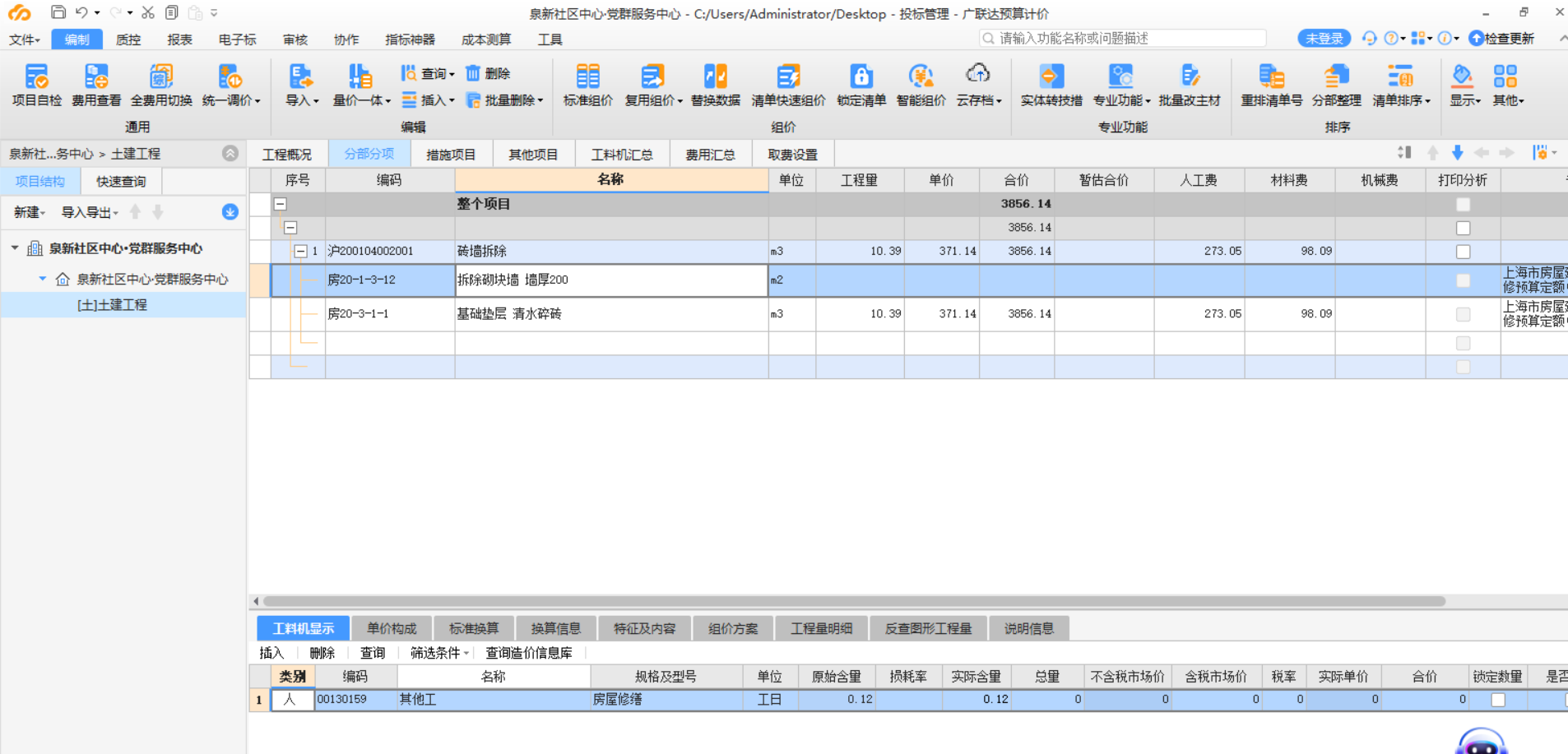Viewport: 1568px width, 754px height.
Task: Open the 措施项目 tab
Action: pyautogui.click(x=451, y=154)
